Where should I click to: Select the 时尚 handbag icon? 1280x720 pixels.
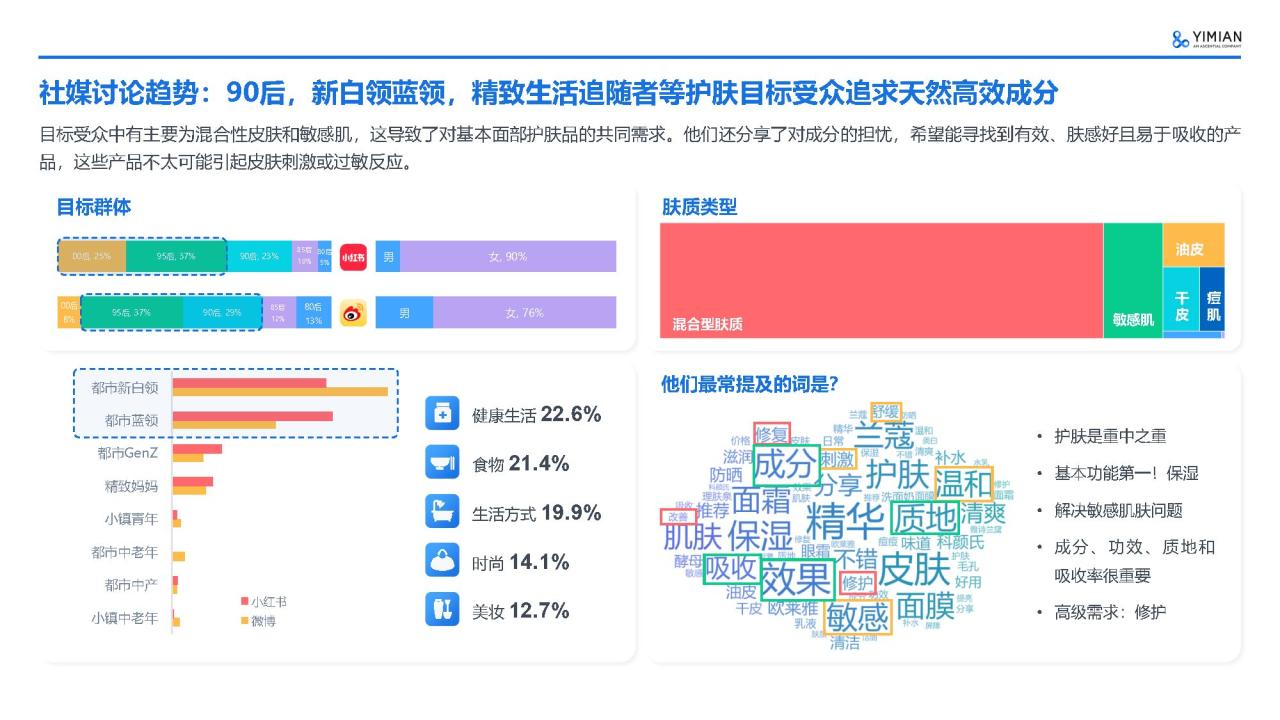click(x=442, y=561)
